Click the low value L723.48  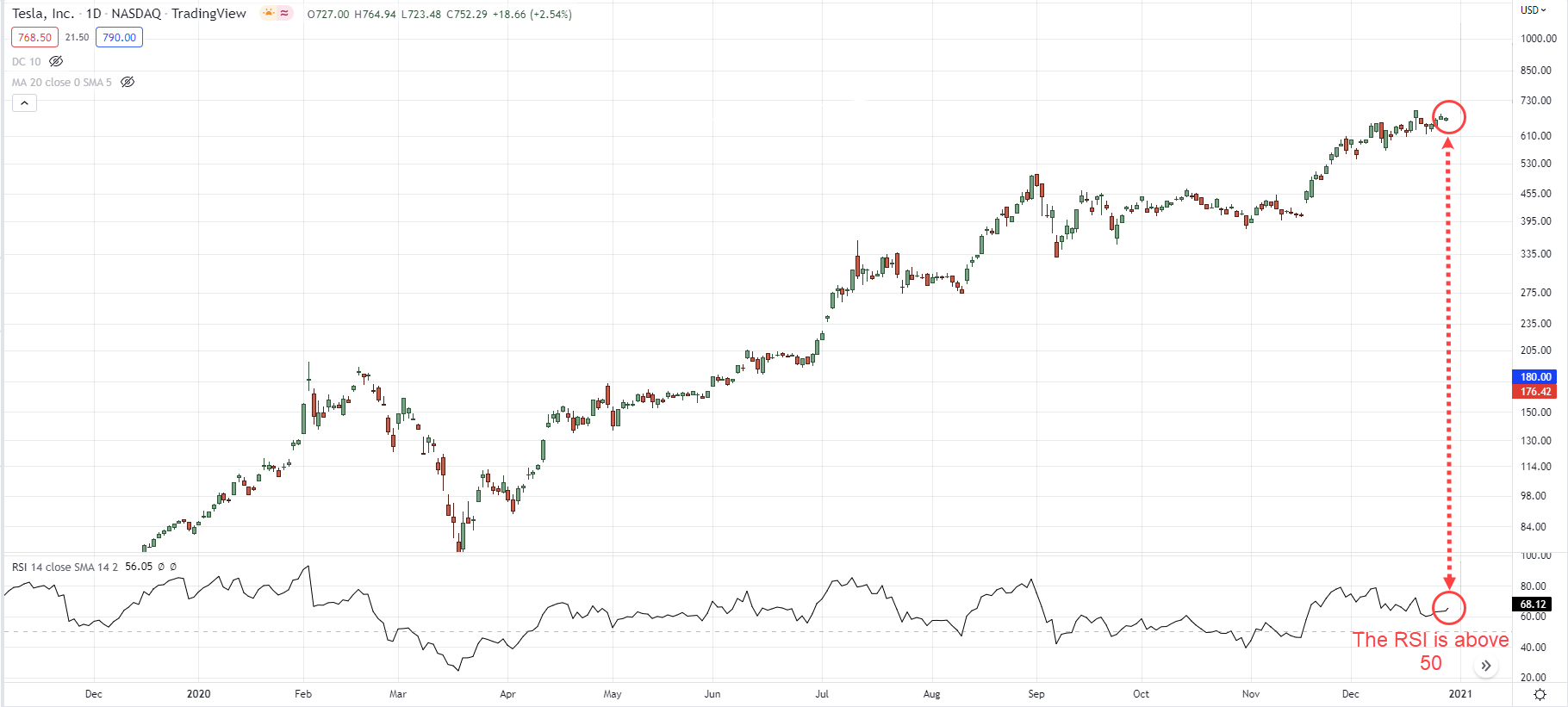click(421, 14)
